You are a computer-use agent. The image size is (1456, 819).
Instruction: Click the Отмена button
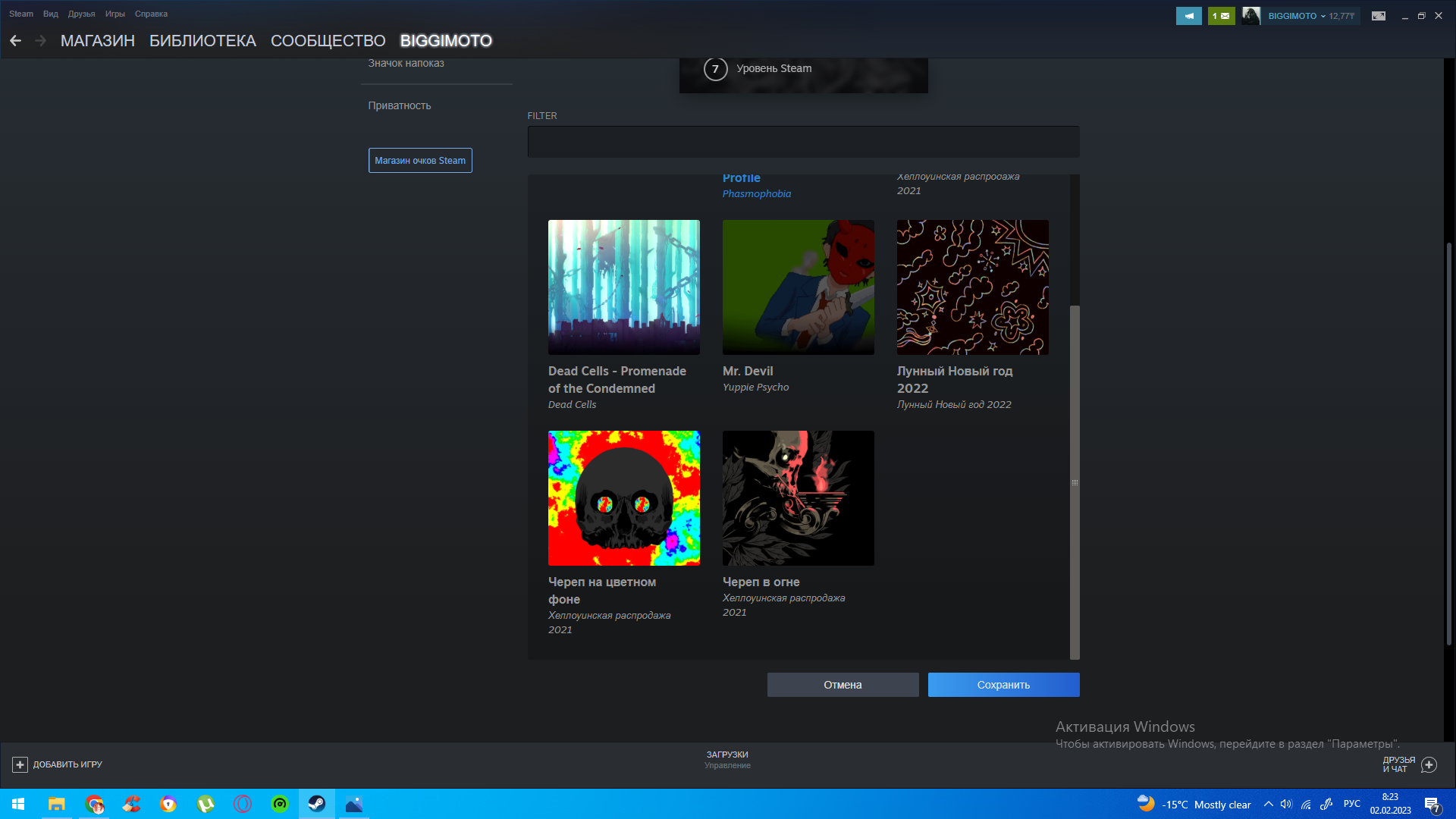843,685
